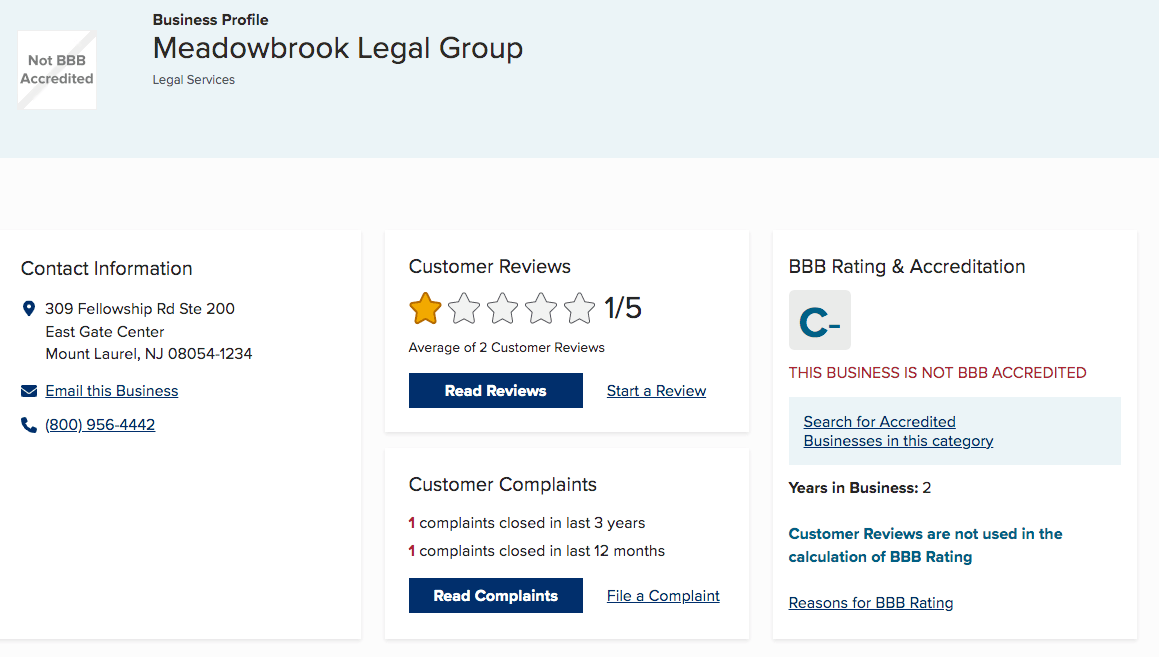Click the phone icon beside the phone number
The width and height of the screenshot is (1159, 657).
[x=29, y=424]
